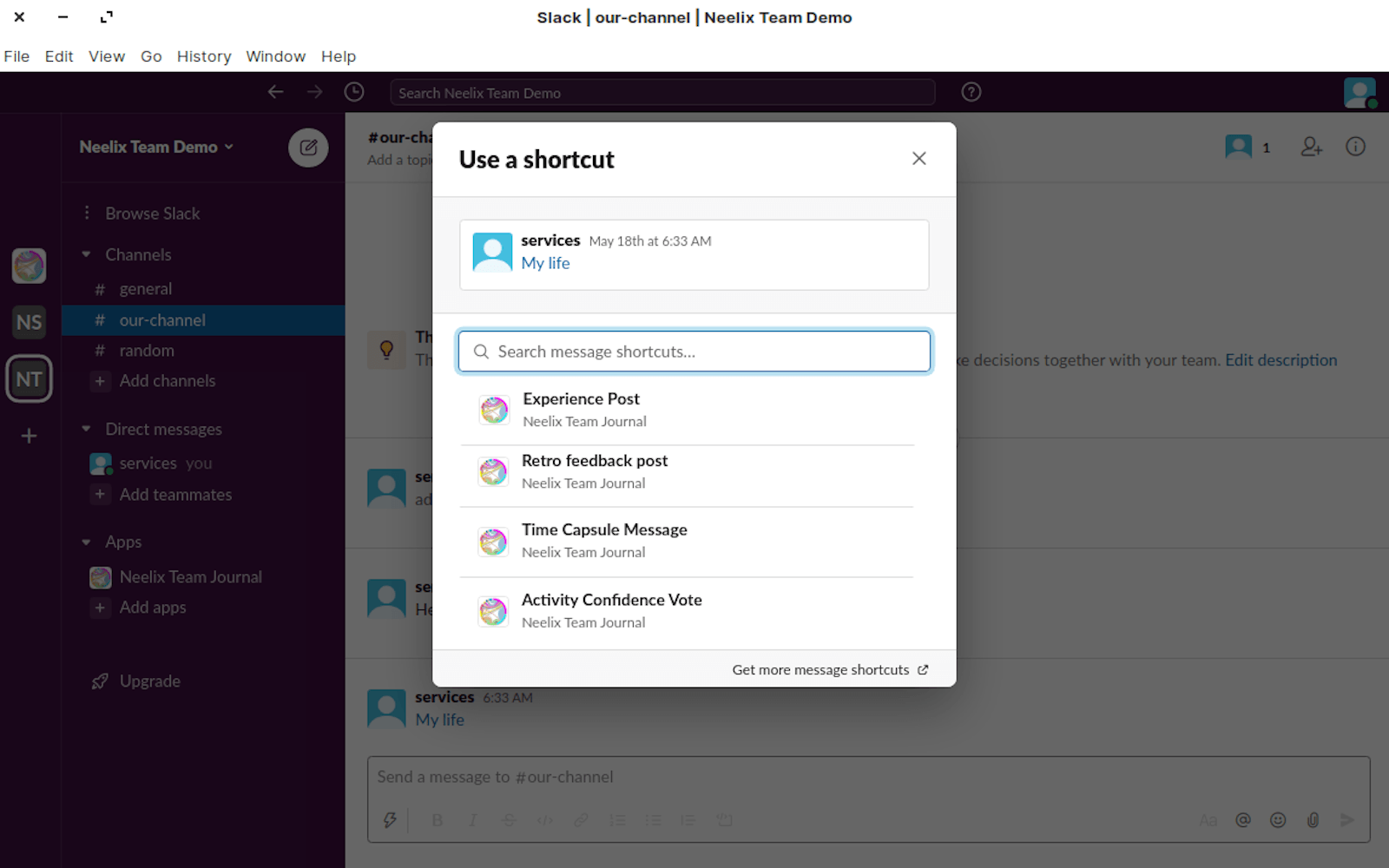Click the Search message shortcuts field

coord(694,352)
